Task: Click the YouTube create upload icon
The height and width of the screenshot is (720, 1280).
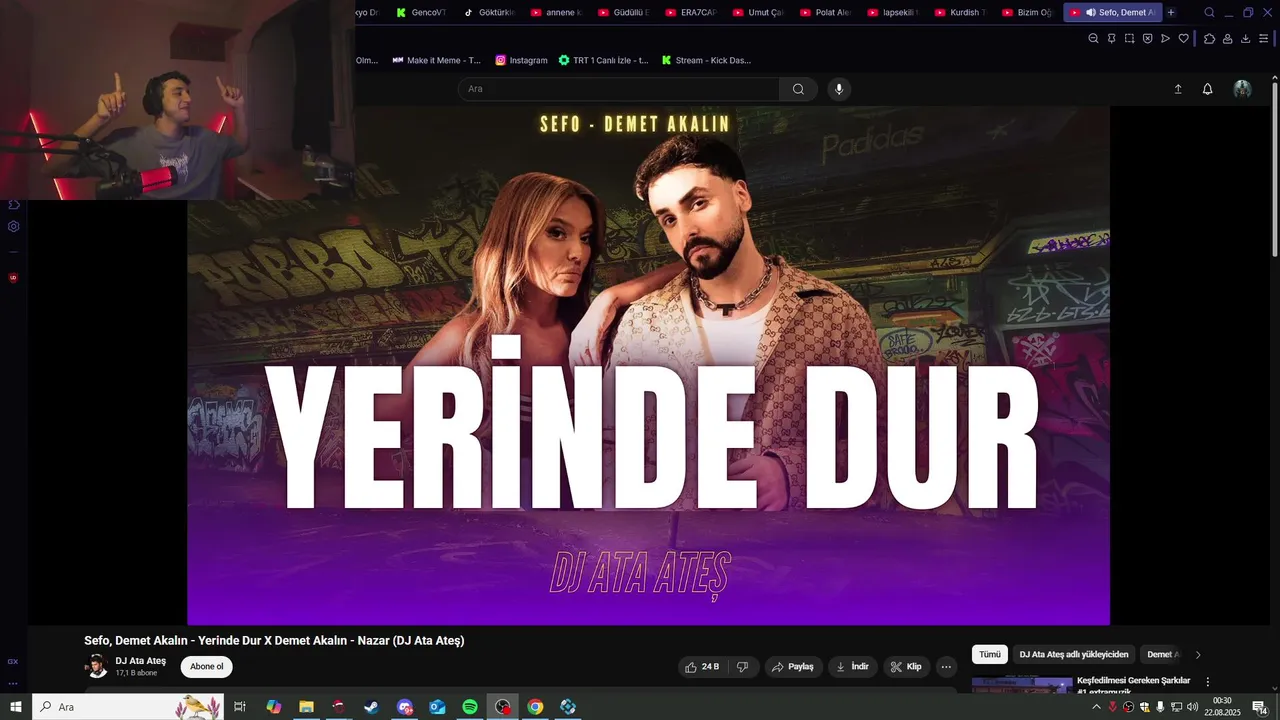Action: coord(1178,89)
